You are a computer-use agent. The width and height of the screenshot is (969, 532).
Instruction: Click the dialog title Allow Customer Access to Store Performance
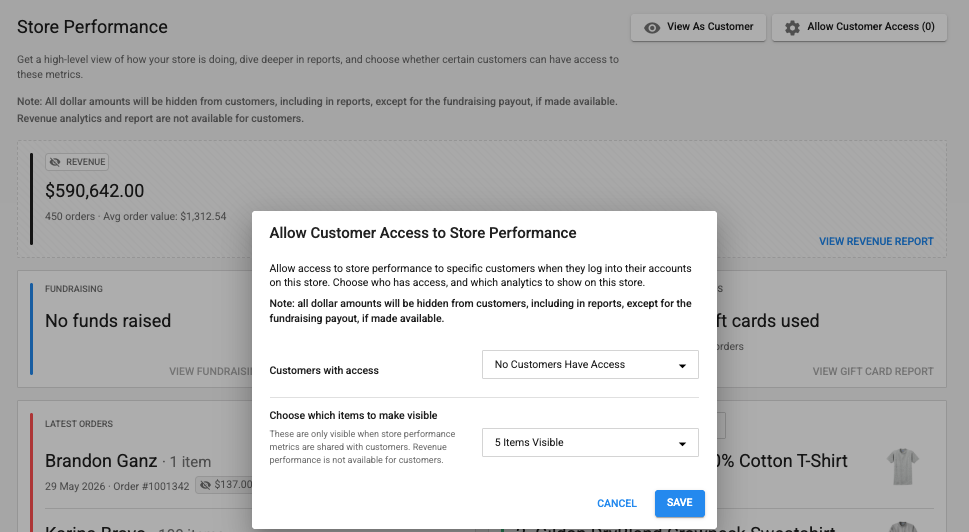click(423, 233)
